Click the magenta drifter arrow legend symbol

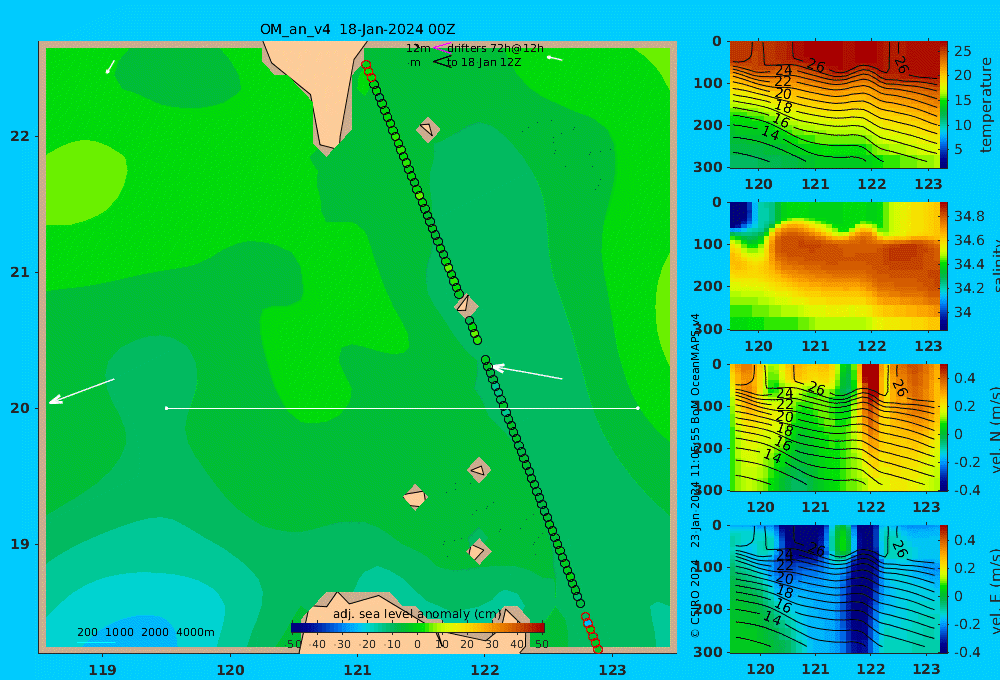coord(441,47)
